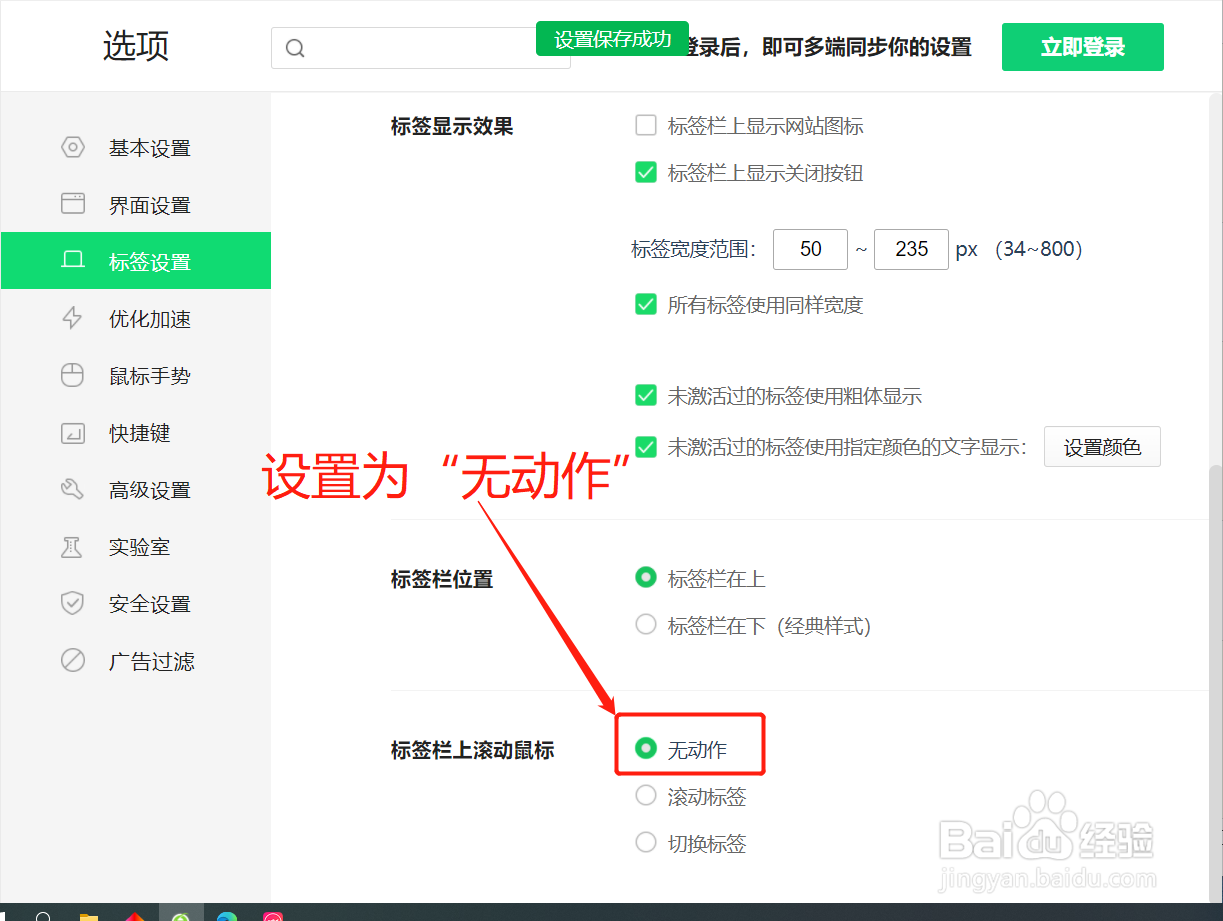The width and height of the screenshot is (1223, 921).
Task: Enable 标签栏上显示网站图标
Action: click(645, 125)
